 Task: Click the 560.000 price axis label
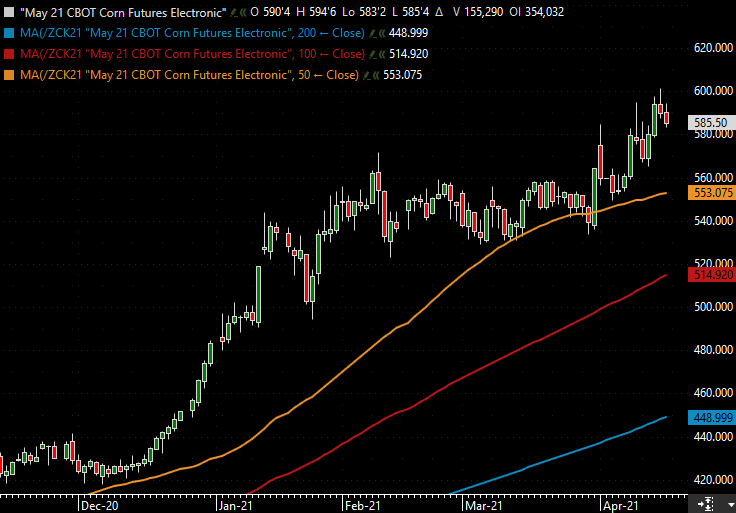click(x=713, y=177)
